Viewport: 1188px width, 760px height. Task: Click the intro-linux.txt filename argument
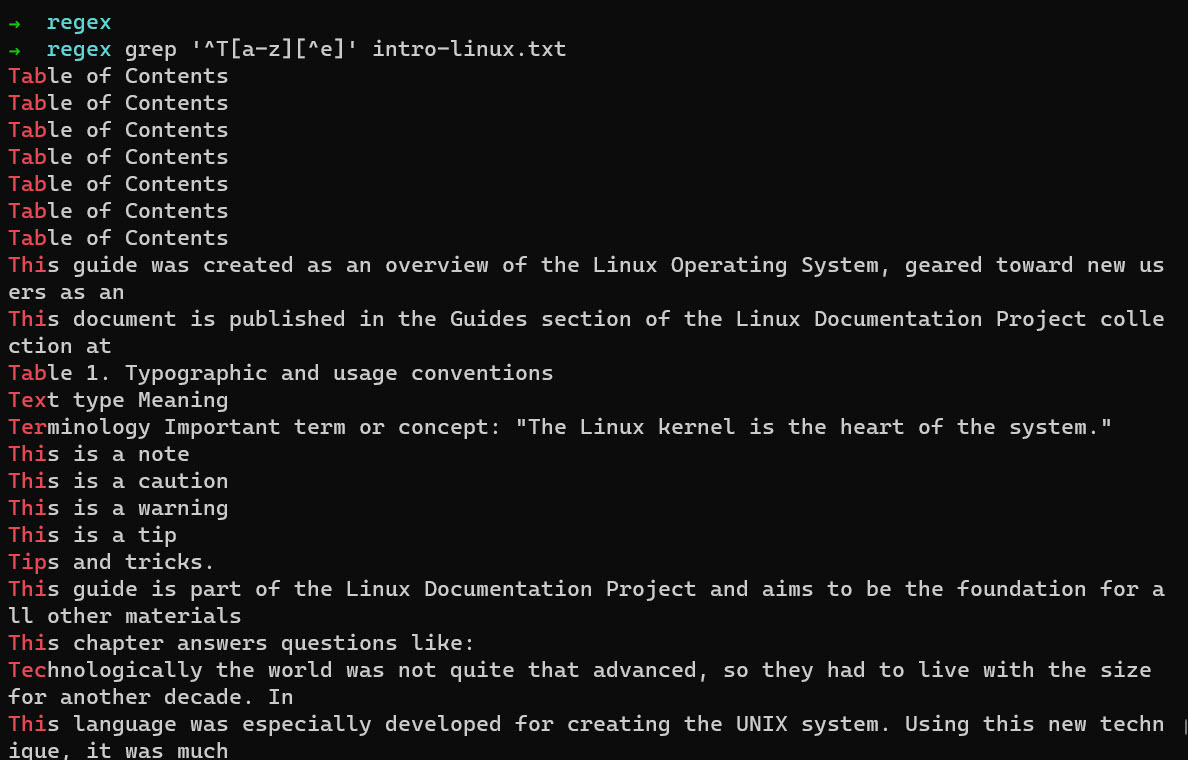(469, 49)
